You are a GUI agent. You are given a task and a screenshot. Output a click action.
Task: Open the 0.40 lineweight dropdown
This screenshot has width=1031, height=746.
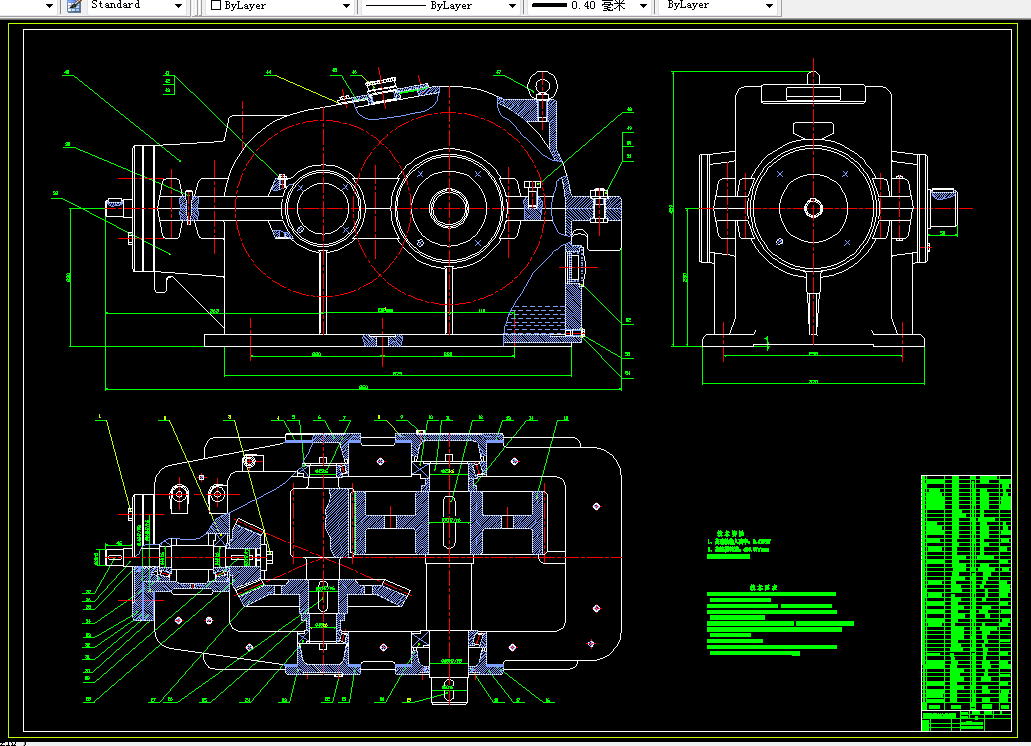pos(643,6)
